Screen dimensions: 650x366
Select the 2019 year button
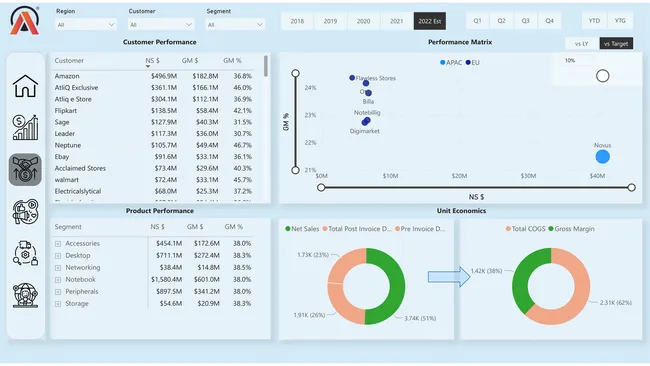coord(330,21)
